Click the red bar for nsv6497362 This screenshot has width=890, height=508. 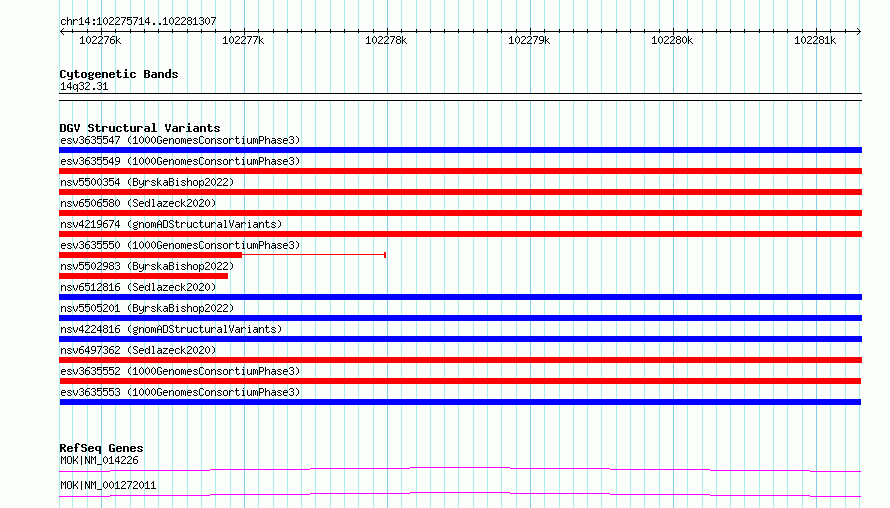pos(460,360)
